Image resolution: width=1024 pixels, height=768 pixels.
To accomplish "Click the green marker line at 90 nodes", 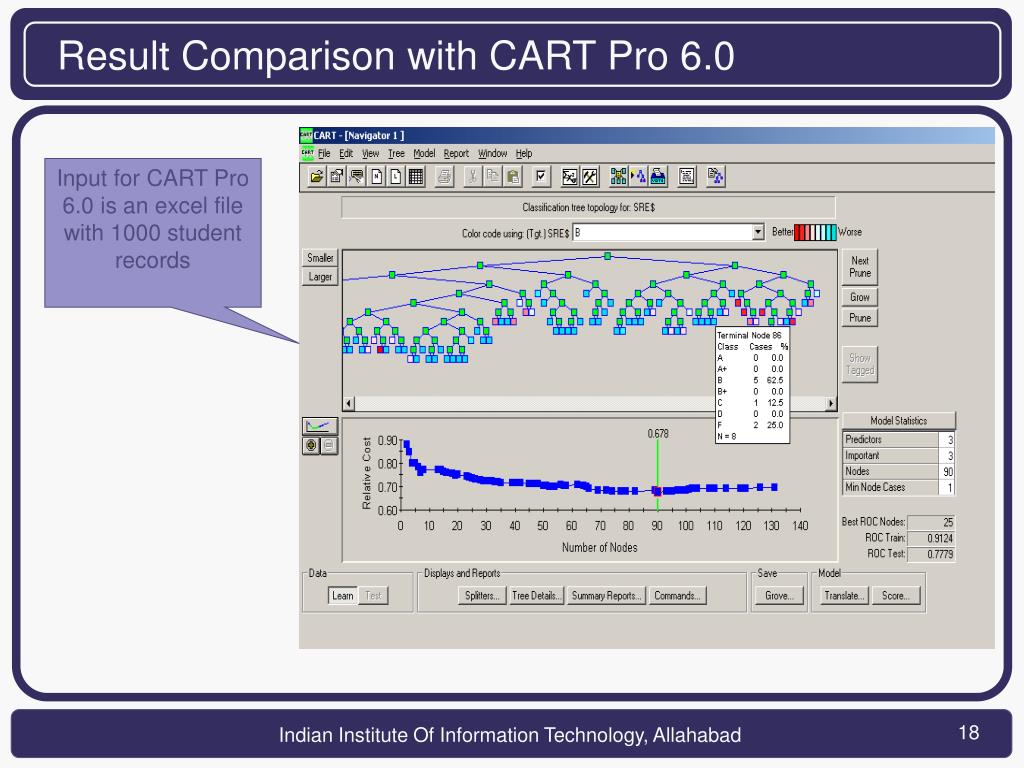I will 658,475.
